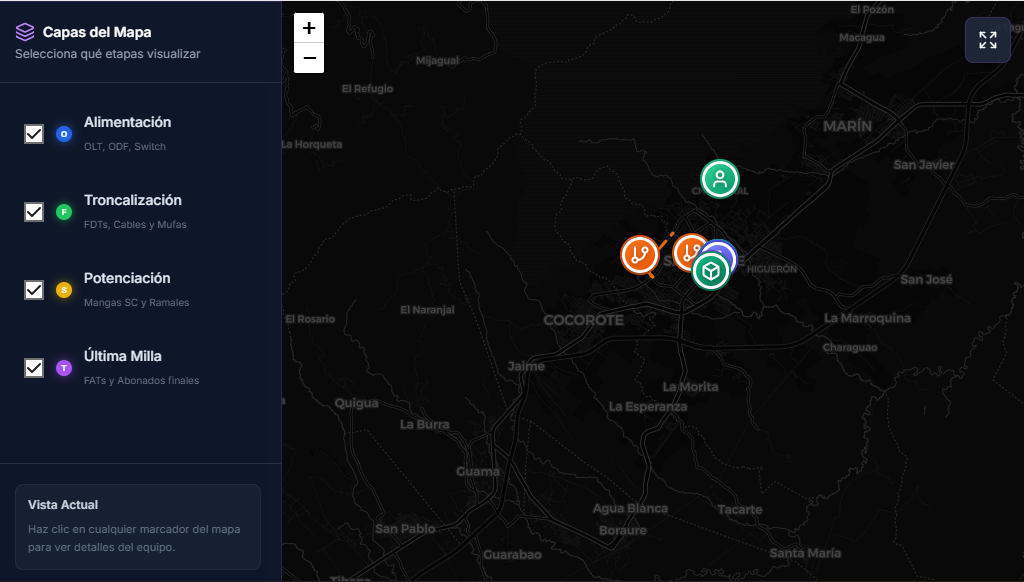This screenshot has height=582, width=1024.
Task: Click the La Horqueta map label
Action: (x=312, y=144)
